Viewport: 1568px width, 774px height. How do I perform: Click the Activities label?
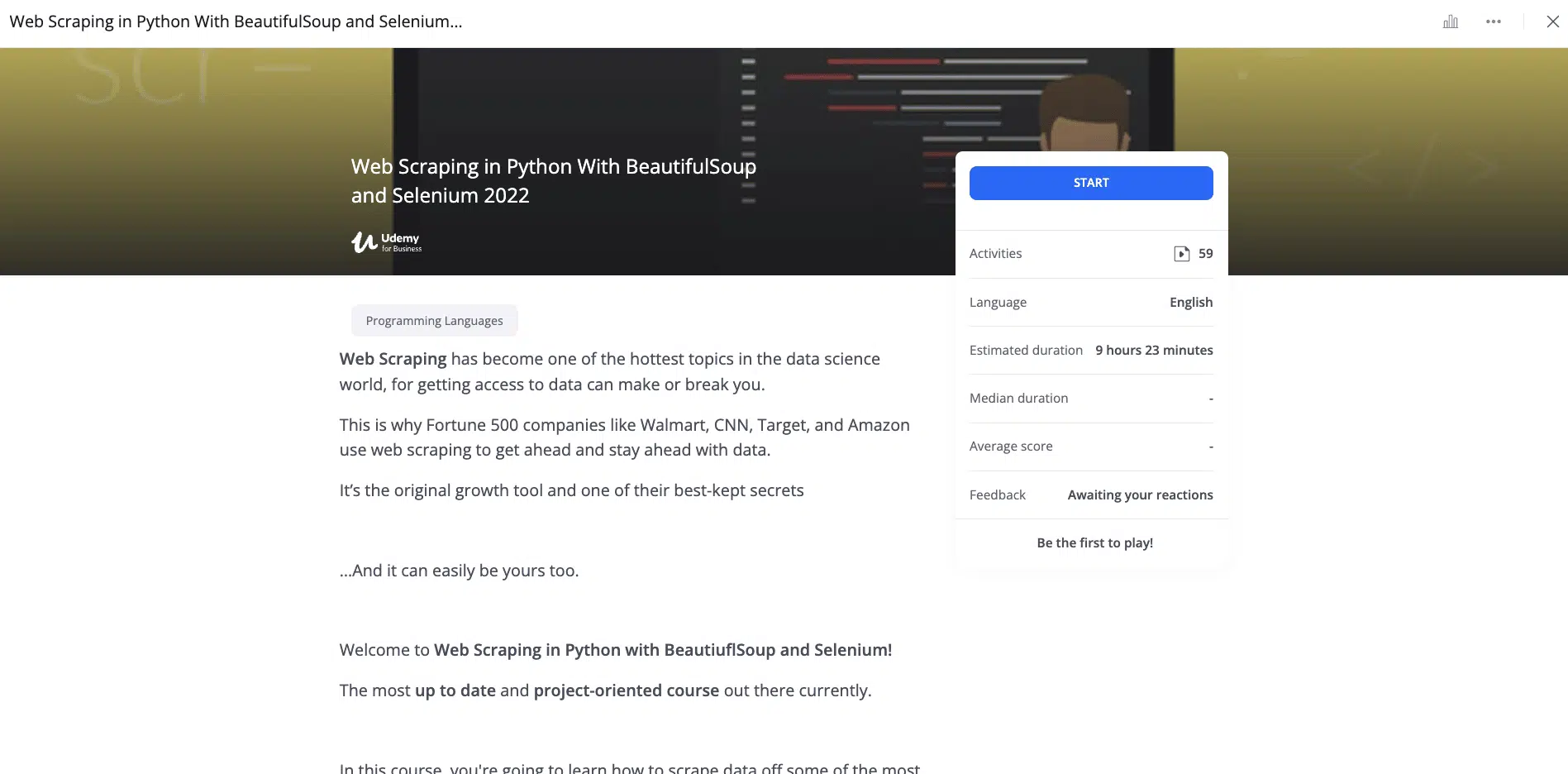(995, 254)
